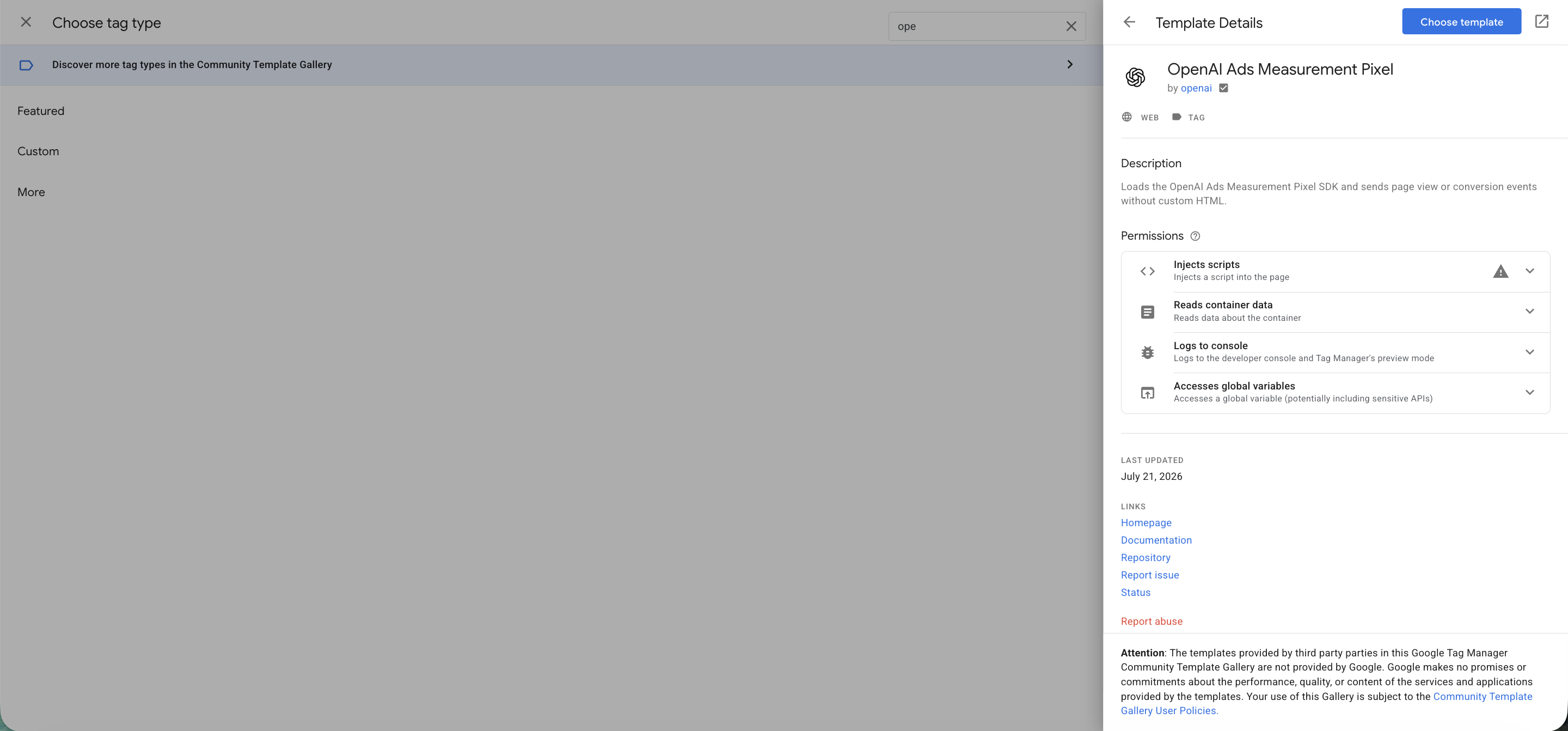This screenshot has height=731, width=1568.
Task: Clear the 'ope' search field text
Action: pos(1071,26)
